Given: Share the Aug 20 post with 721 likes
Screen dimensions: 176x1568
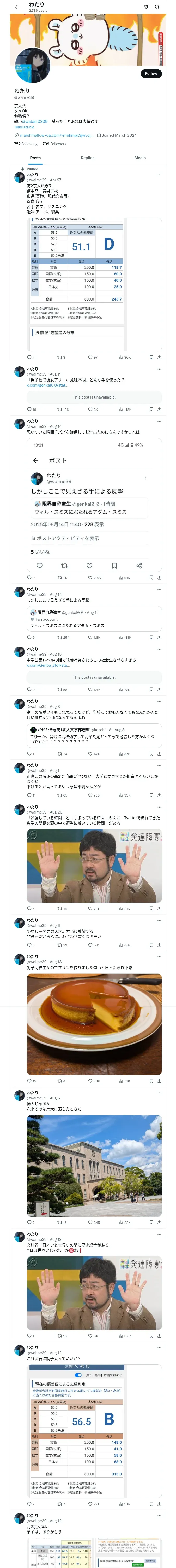Looking at the screenshot, I should point(159,909).
